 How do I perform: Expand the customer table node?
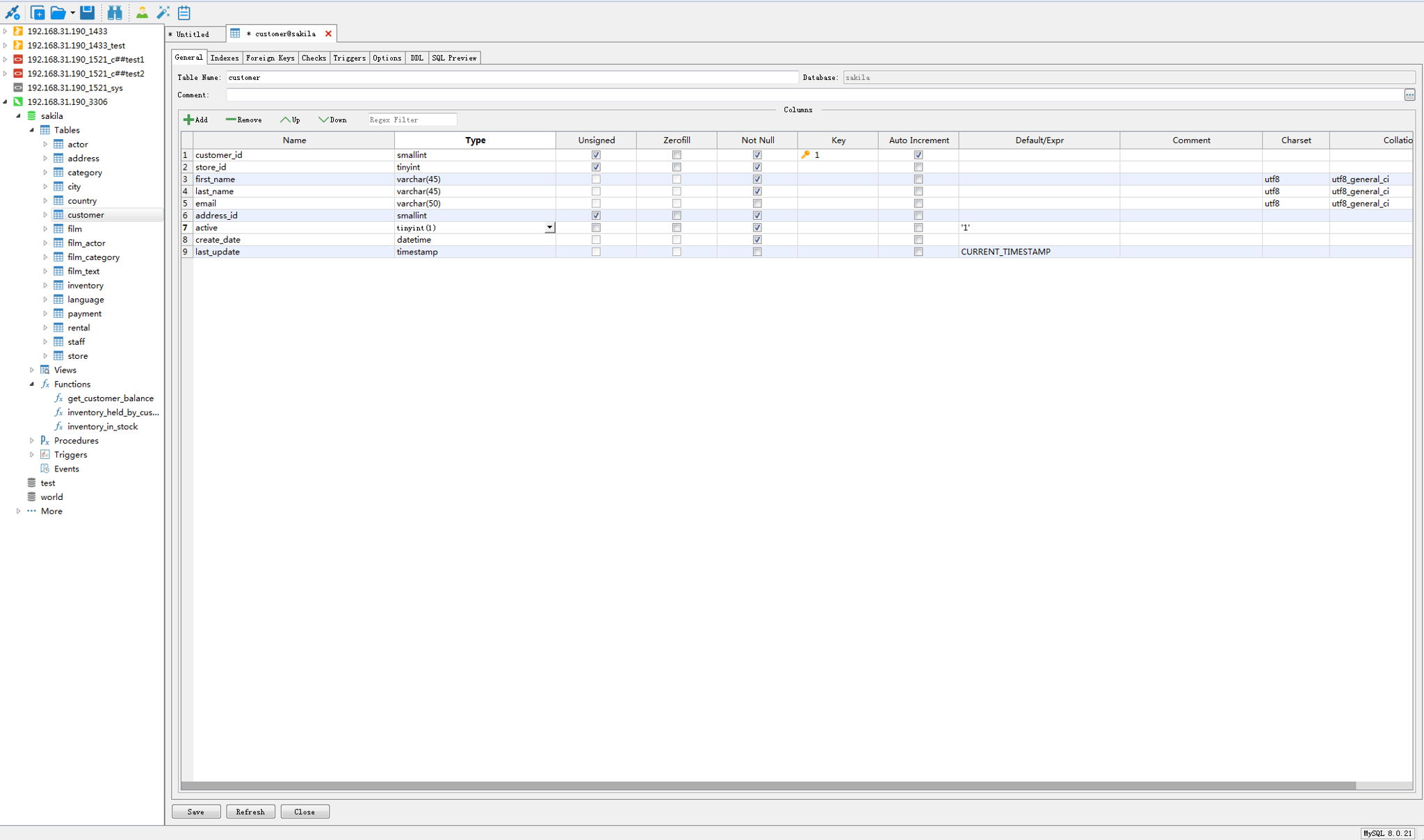[46, 214]
